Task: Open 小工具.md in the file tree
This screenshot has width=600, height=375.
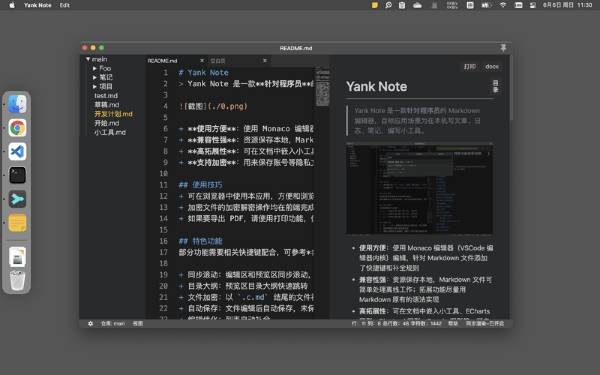Action: click(110, 132)
